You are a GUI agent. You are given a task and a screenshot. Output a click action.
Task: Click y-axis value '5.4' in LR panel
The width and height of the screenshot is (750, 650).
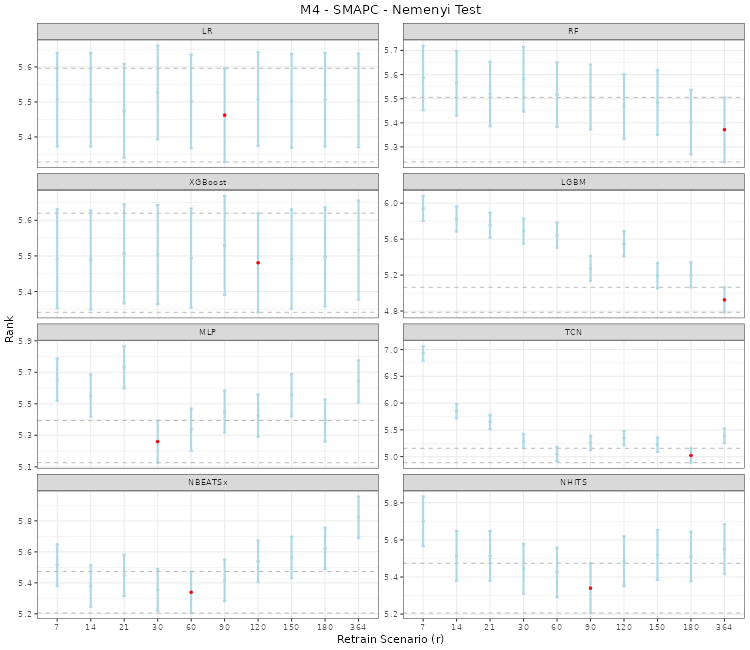(x=25, y=137)
